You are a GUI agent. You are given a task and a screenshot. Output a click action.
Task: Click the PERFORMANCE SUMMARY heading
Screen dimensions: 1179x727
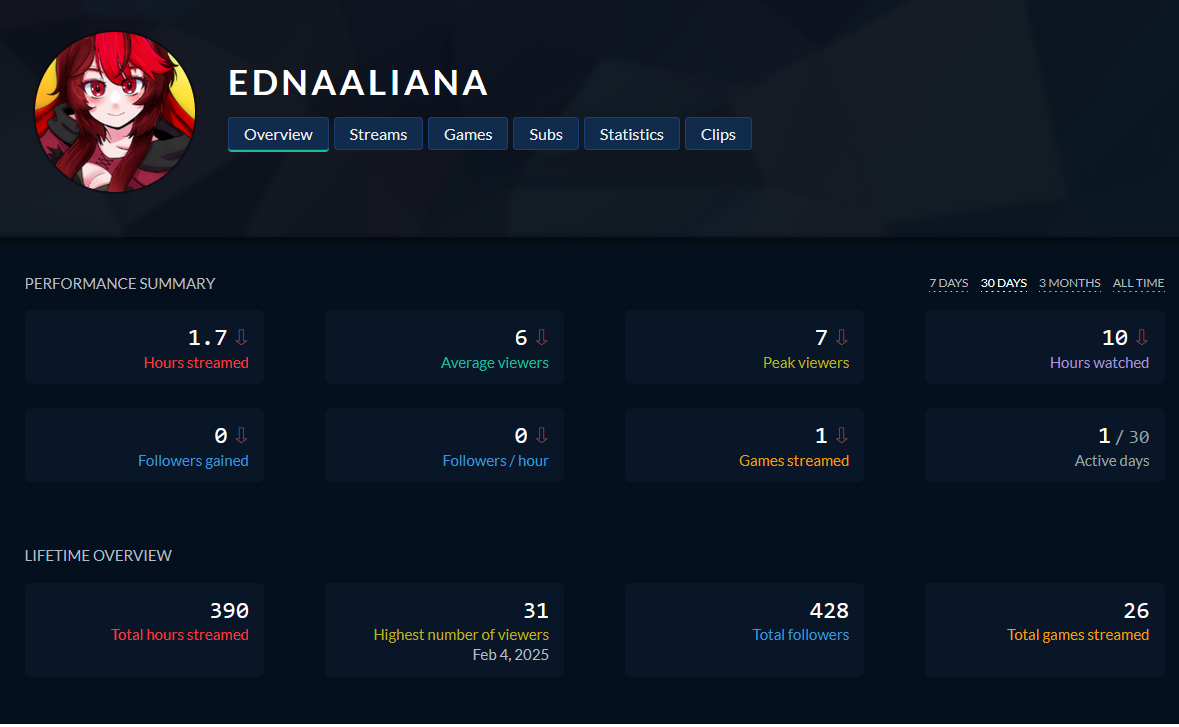[x=120, y=283]
